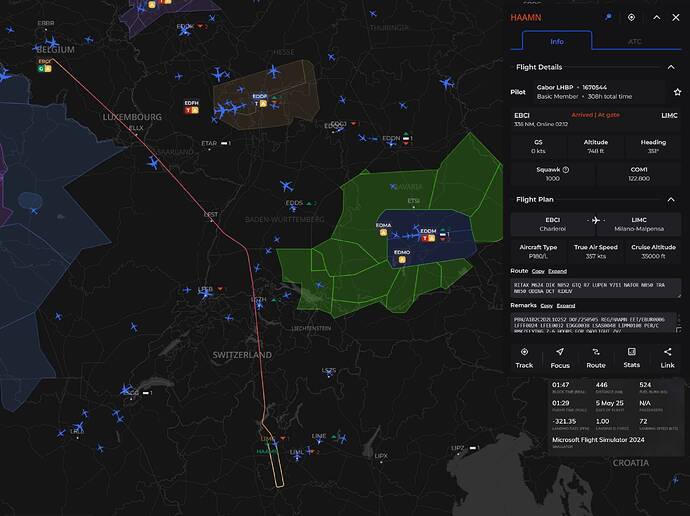Viewport: 690px width, 516px height.
Task: Toggle the Route display button
Action: (x=596, y=358)
